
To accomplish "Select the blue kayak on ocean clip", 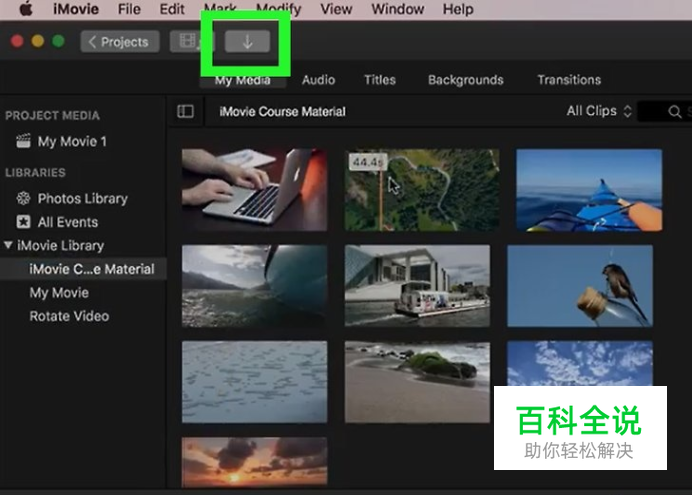I will tap(589, 190).
